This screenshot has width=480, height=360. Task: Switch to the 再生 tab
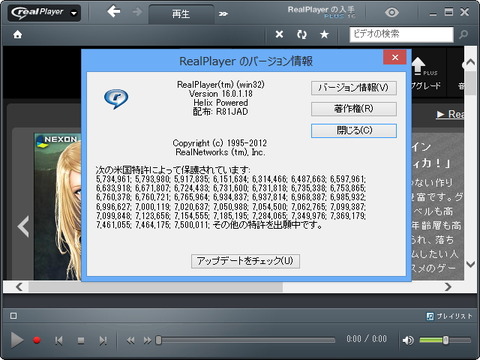point(181,14)
